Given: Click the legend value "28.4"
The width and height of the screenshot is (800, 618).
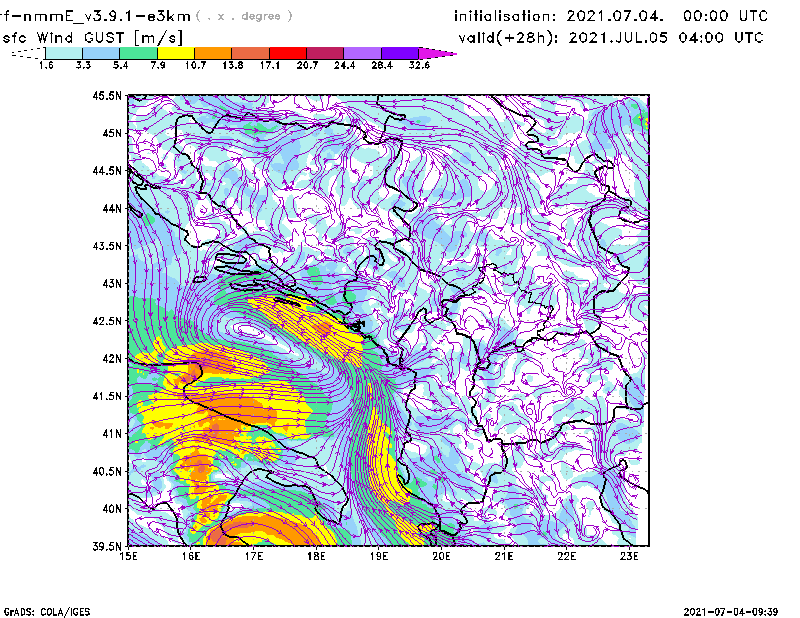Looking at the screenshot, I should 382,65.
